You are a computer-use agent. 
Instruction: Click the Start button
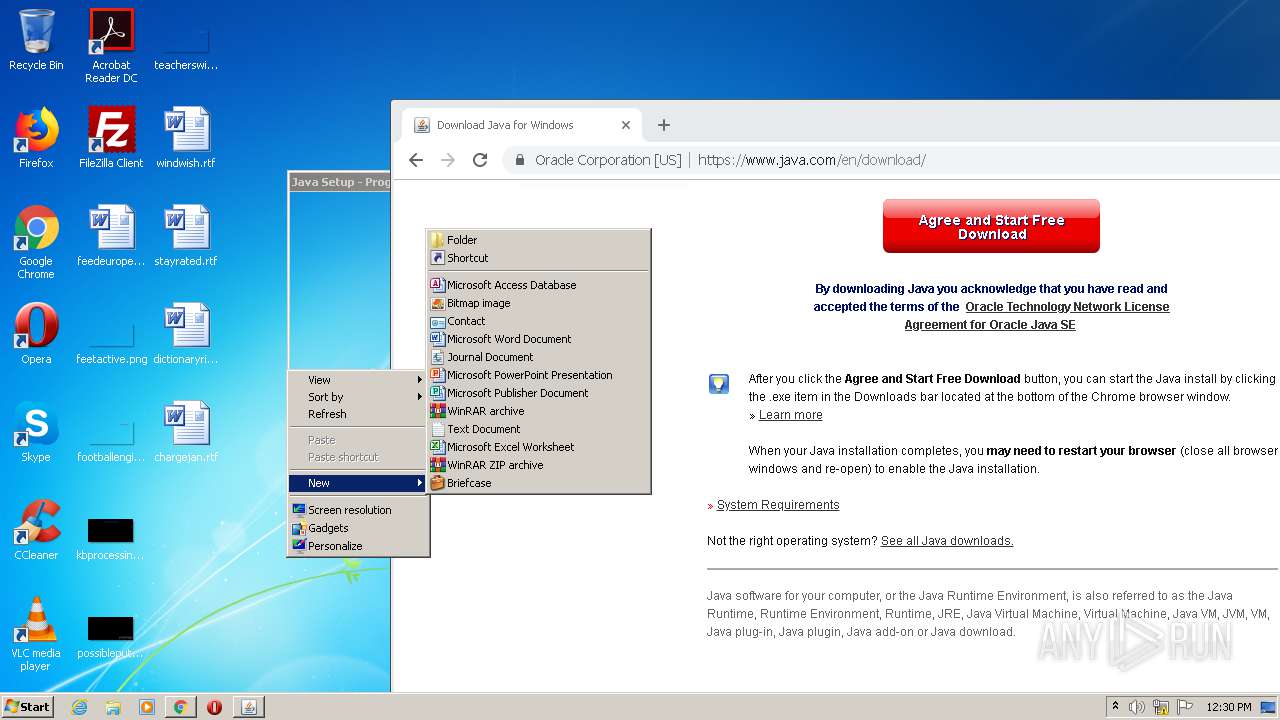click(28, 707)
